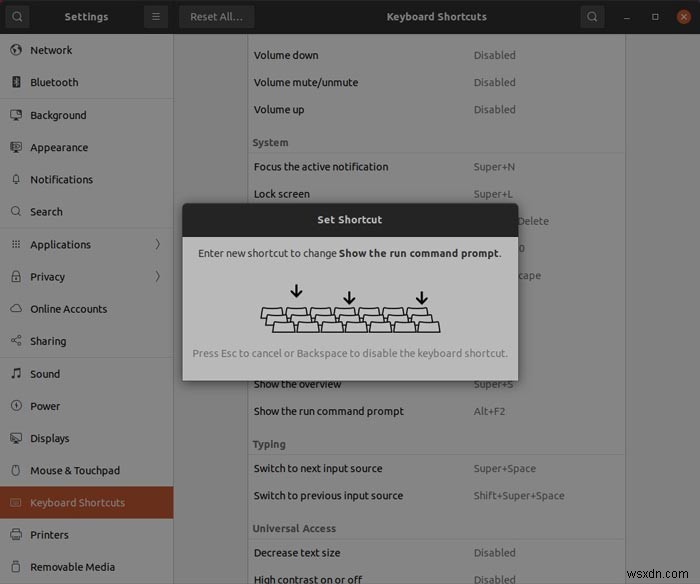Click the Alt+F2 shortcut value
Image resolution: width=700 pixels, height=584 pixels.
489,411
